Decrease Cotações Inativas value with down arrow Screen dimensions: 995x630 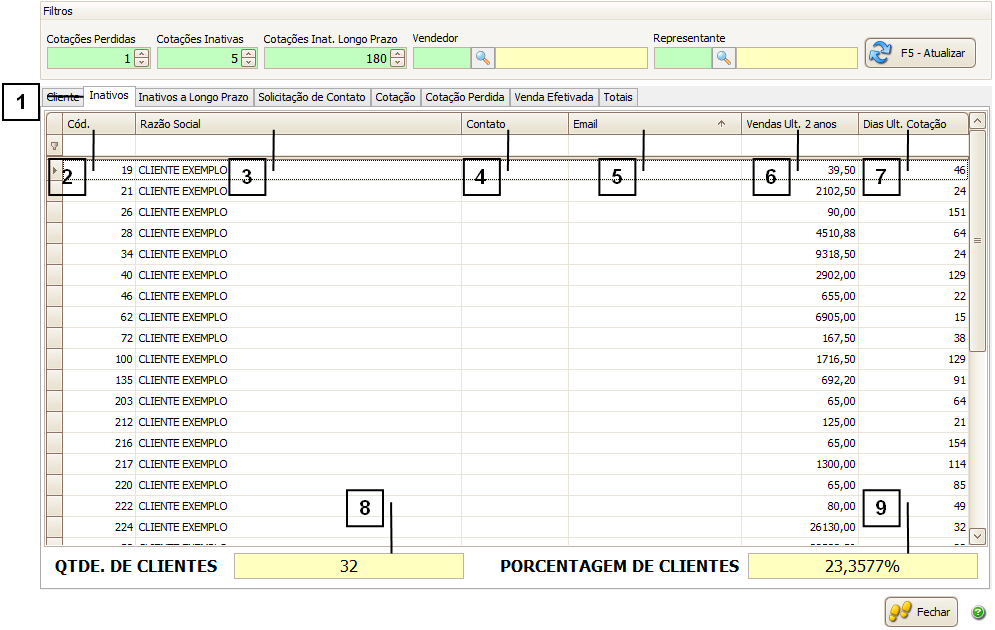point(248,63)
